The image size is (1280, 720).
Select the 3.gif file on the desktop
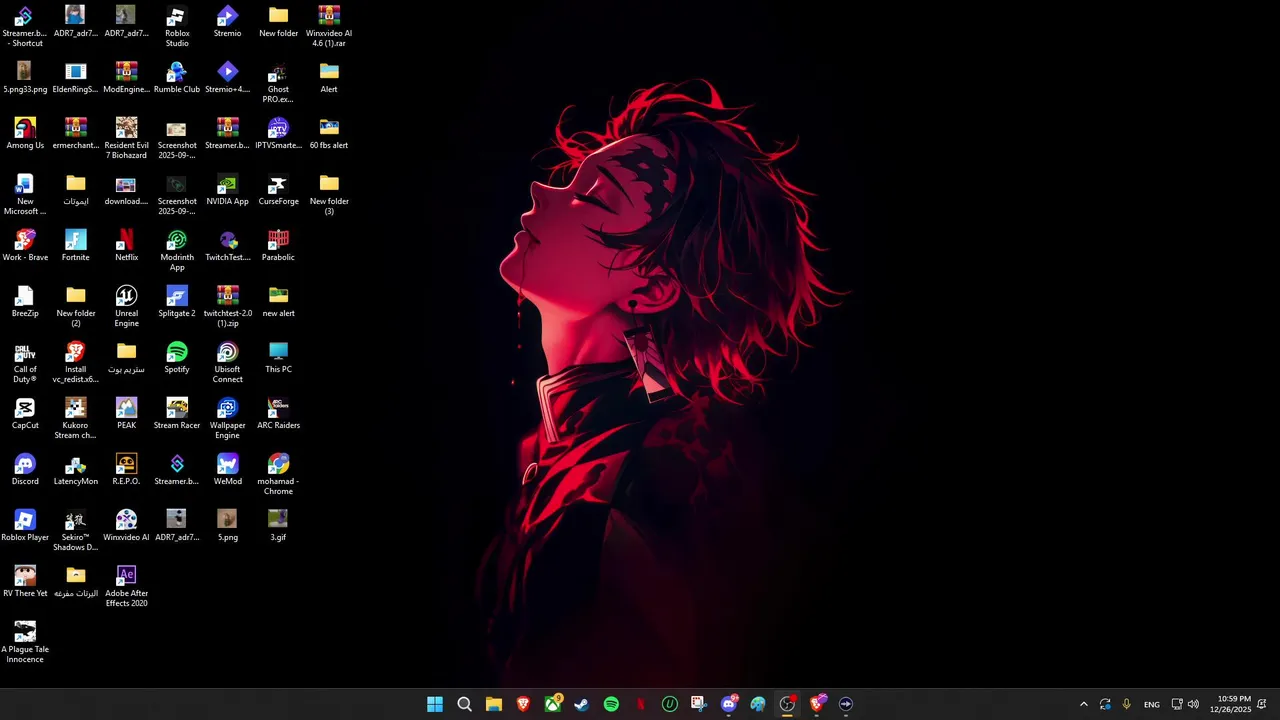[x=278, y=526]
